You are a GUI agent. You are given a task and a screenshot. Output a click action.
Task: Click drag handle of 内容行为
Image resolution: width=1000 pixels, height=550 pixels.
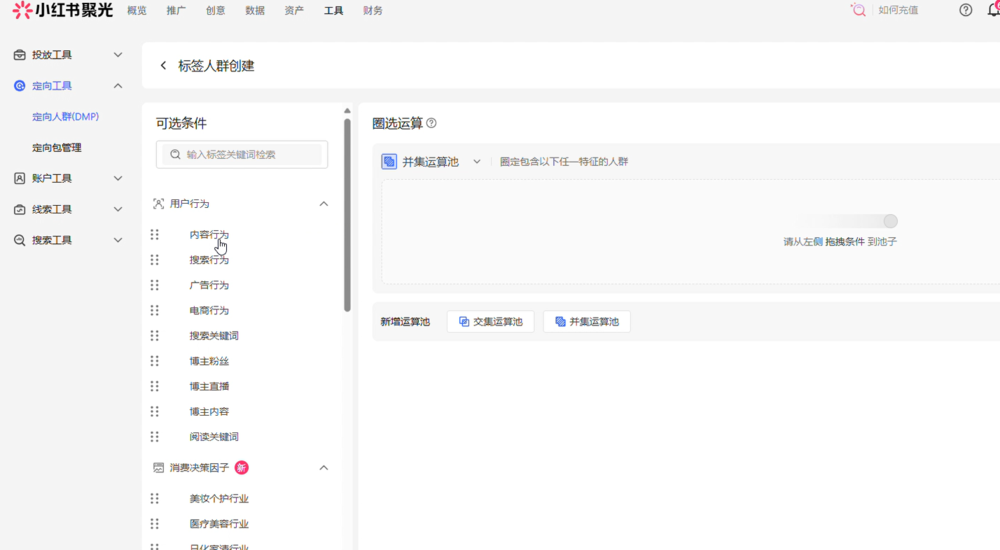(x=154, y=234)
